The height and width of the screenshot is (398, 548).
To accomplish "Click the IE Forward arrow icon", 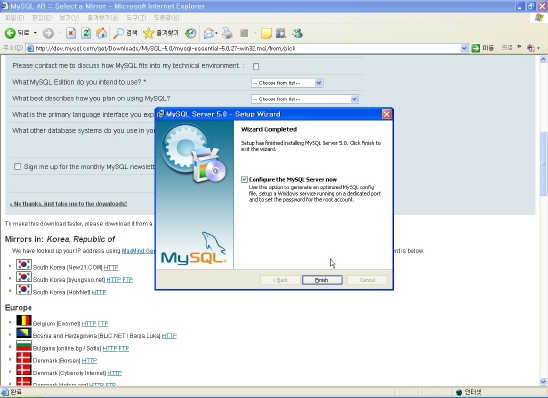I will [48, 33].
